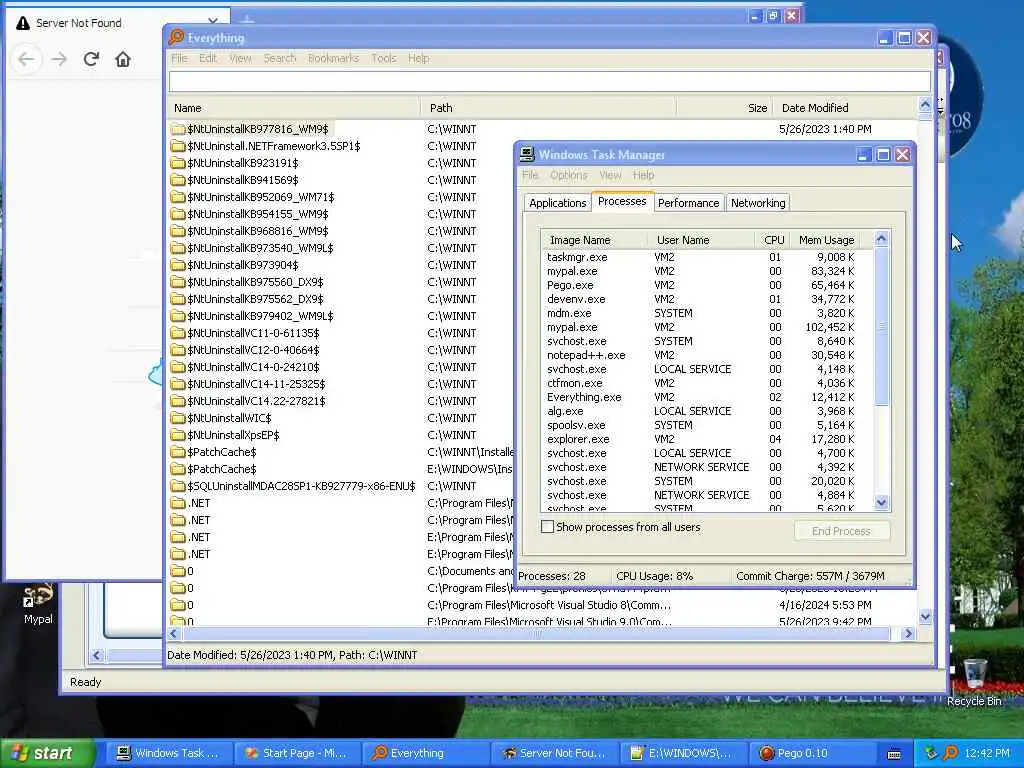The width and height of the screenshot is (1024, 768).
Task: Click the $SQLUninstallMDAC28SP1 folder icon
Action: (x=178, y=486)
